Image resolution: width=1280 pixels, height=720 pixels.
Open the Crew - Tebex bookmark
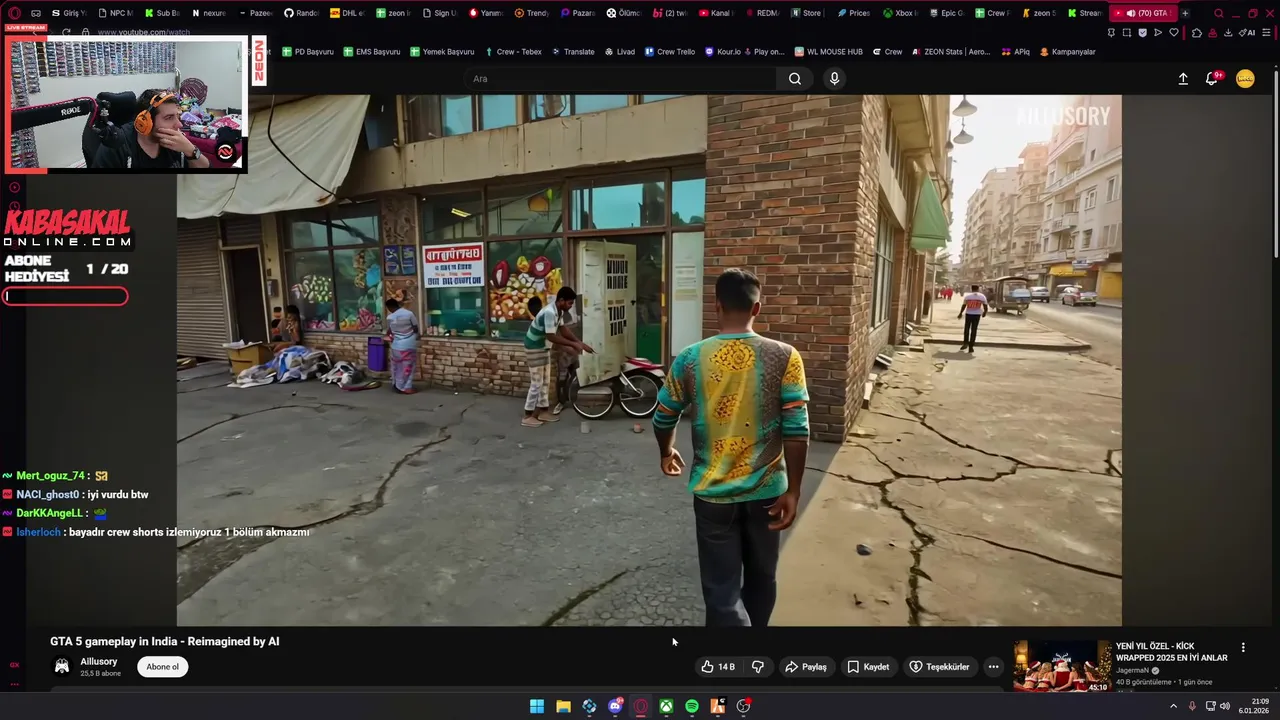[512, 51]
